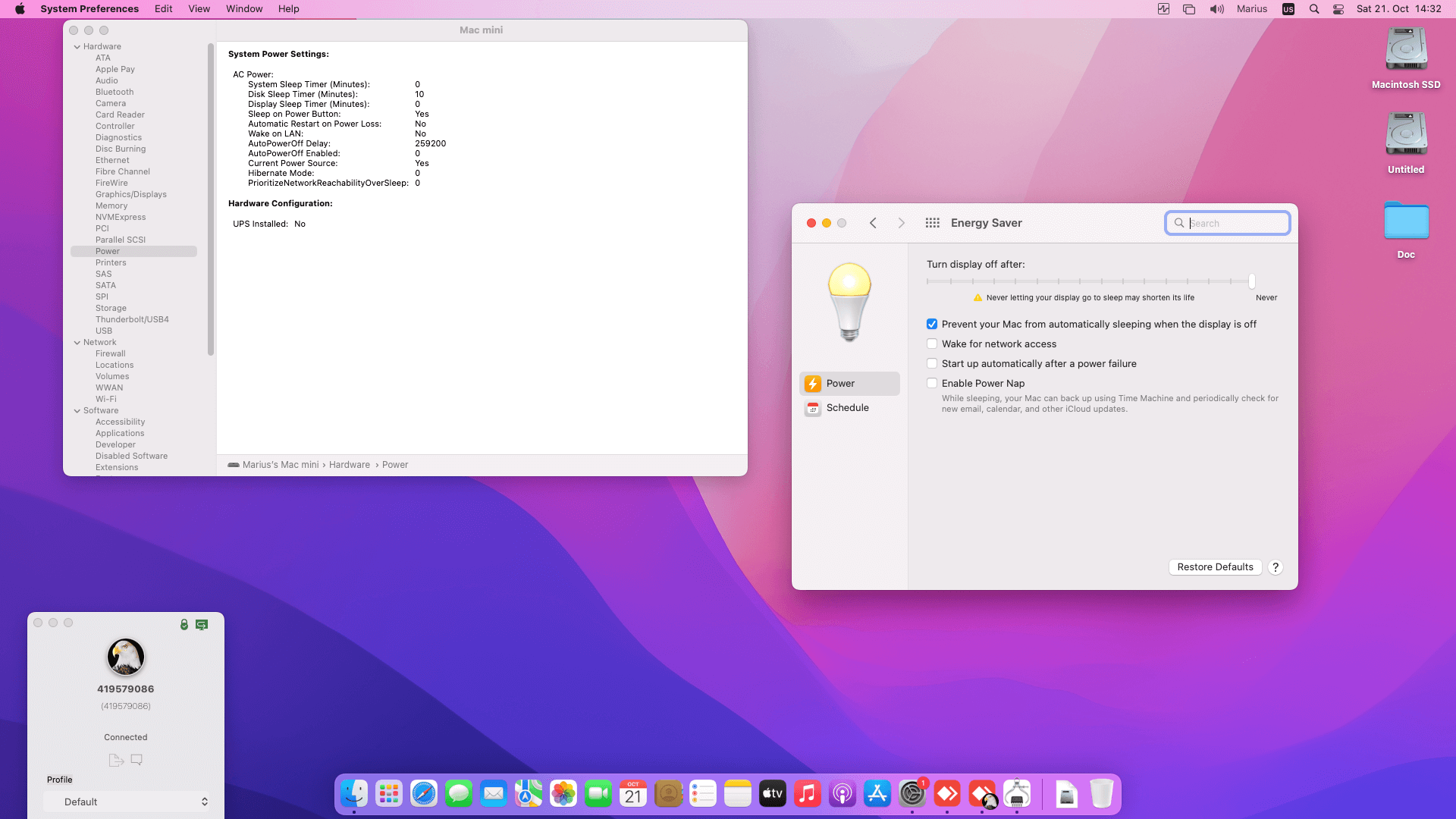Collapse the Network tree section

pos(77,343)
